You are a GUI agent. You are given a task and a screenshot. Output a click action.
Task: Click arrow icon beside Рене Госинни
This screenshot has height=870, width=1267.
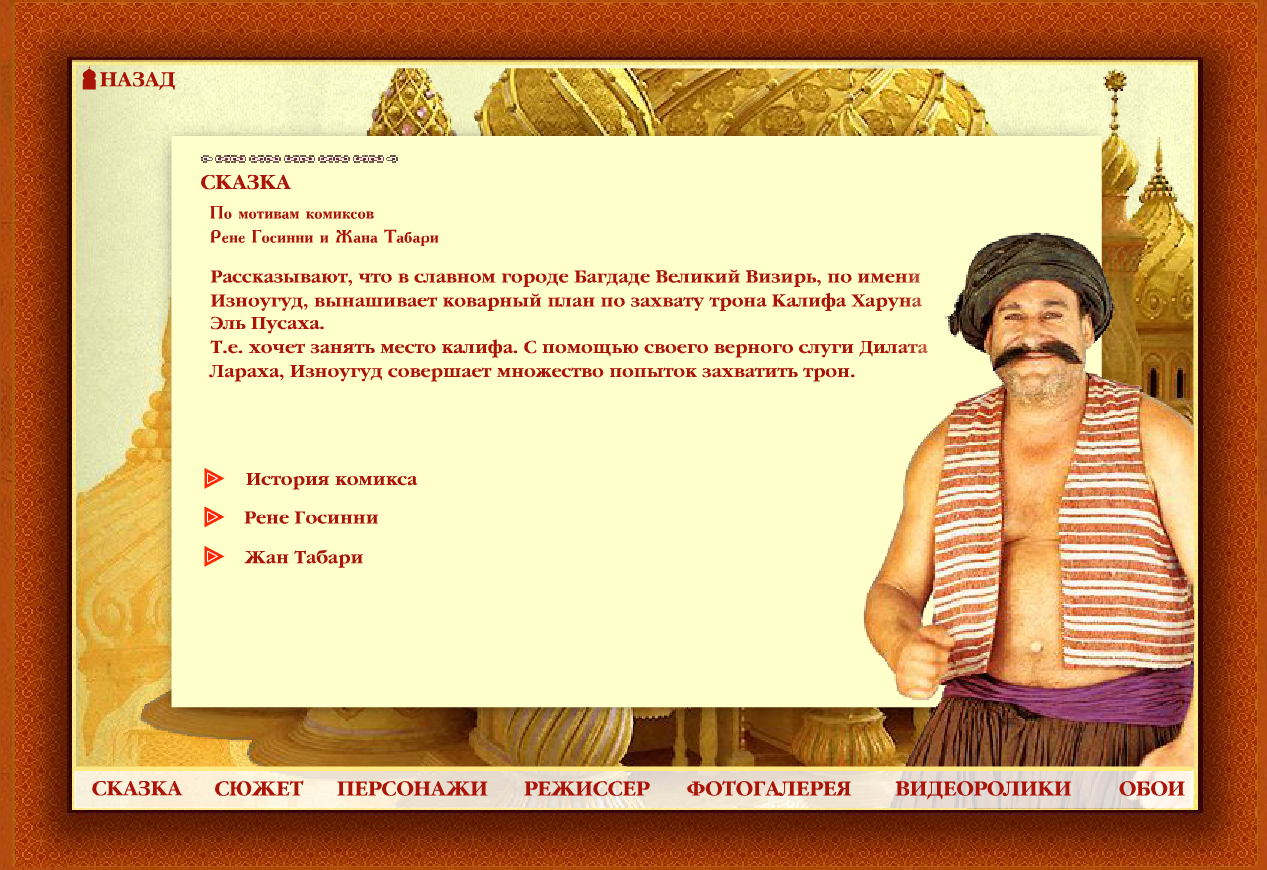click(x=213, y=517)
